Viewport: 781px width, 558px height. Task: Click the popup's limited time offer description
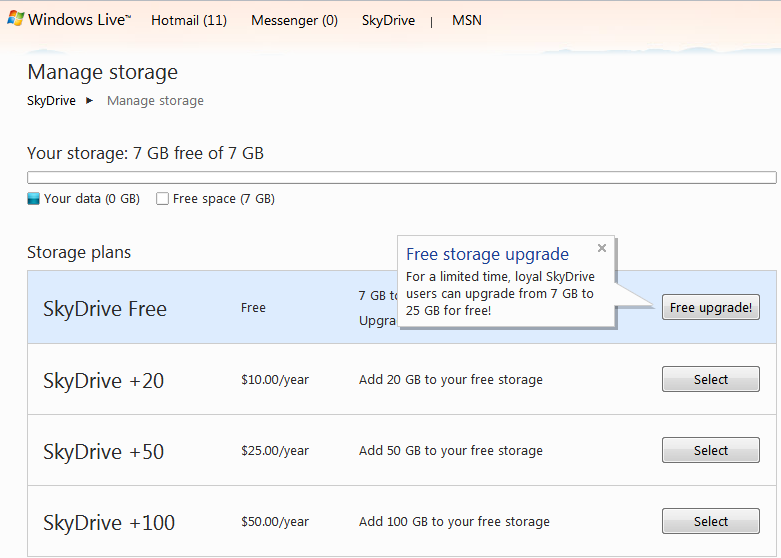pos(500,293)
